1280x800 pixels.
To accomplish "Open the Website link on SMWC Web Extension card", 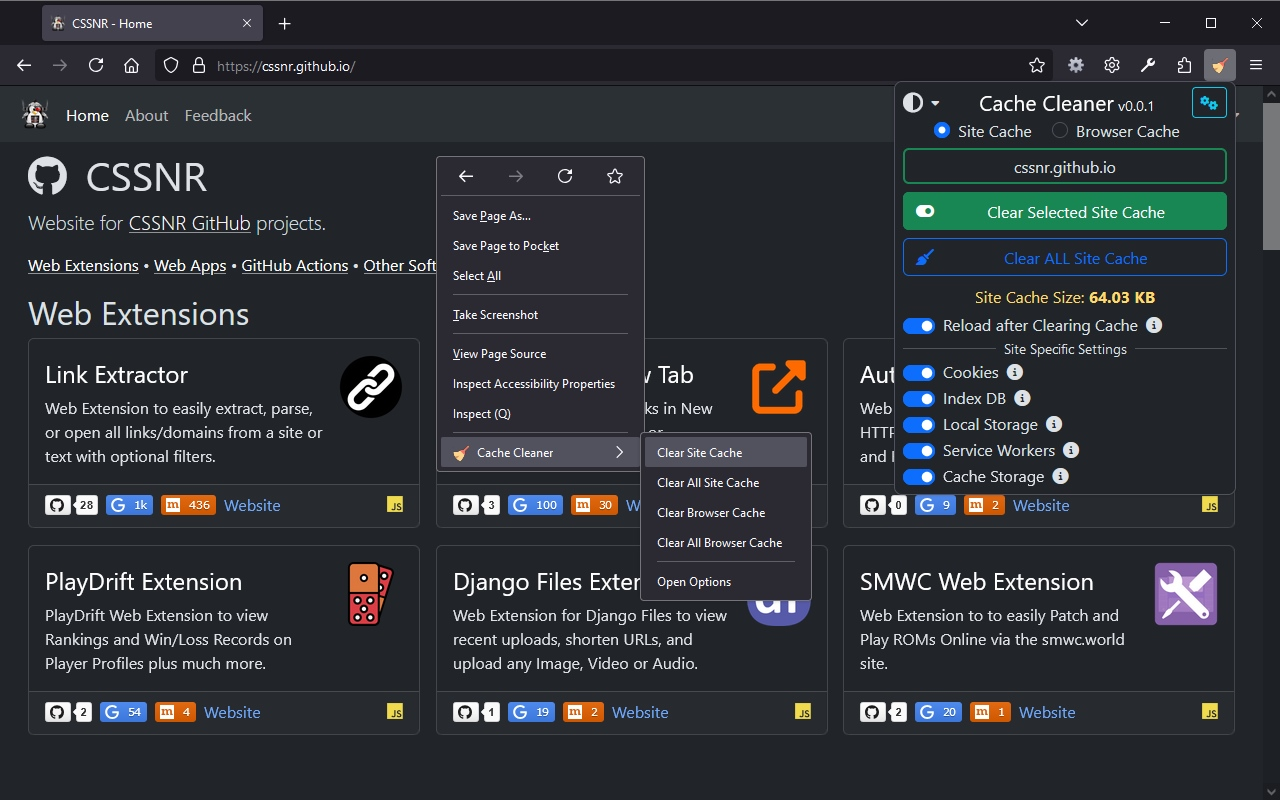I will pyautogui.click(x=1047, y=713).
